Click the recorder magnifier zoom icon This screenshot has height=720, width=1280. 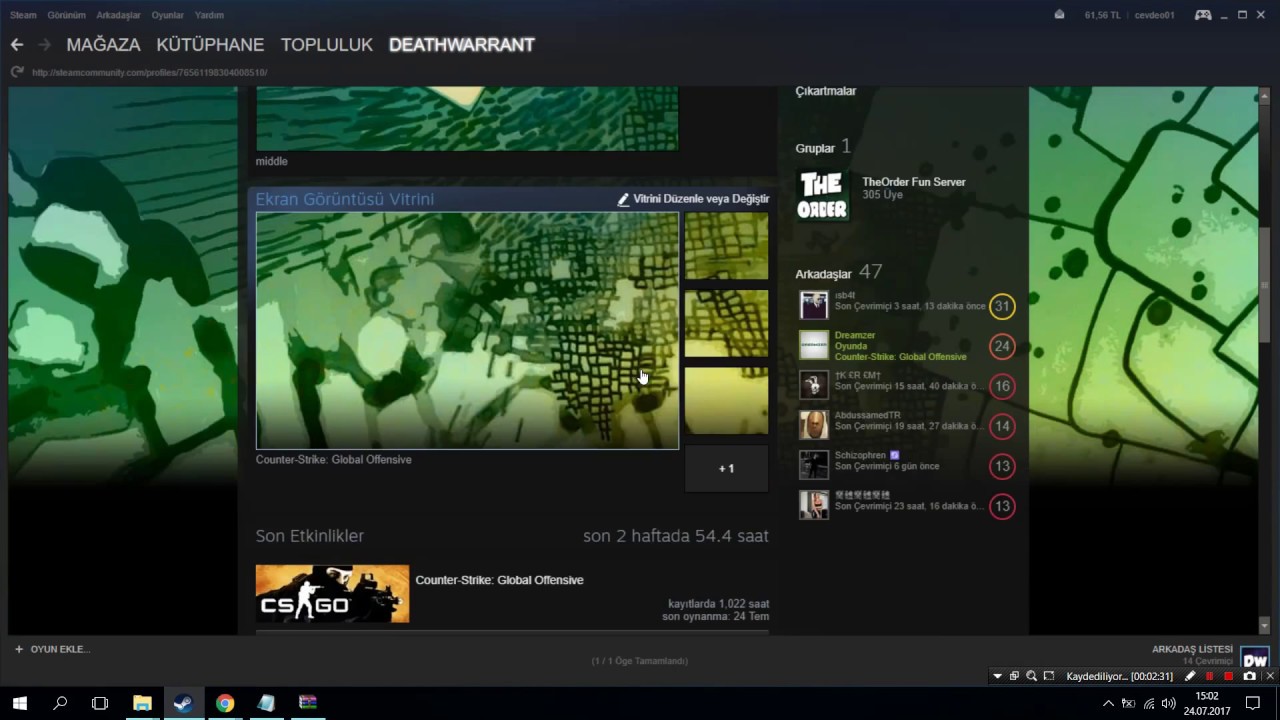click(x=1031, y=676)
